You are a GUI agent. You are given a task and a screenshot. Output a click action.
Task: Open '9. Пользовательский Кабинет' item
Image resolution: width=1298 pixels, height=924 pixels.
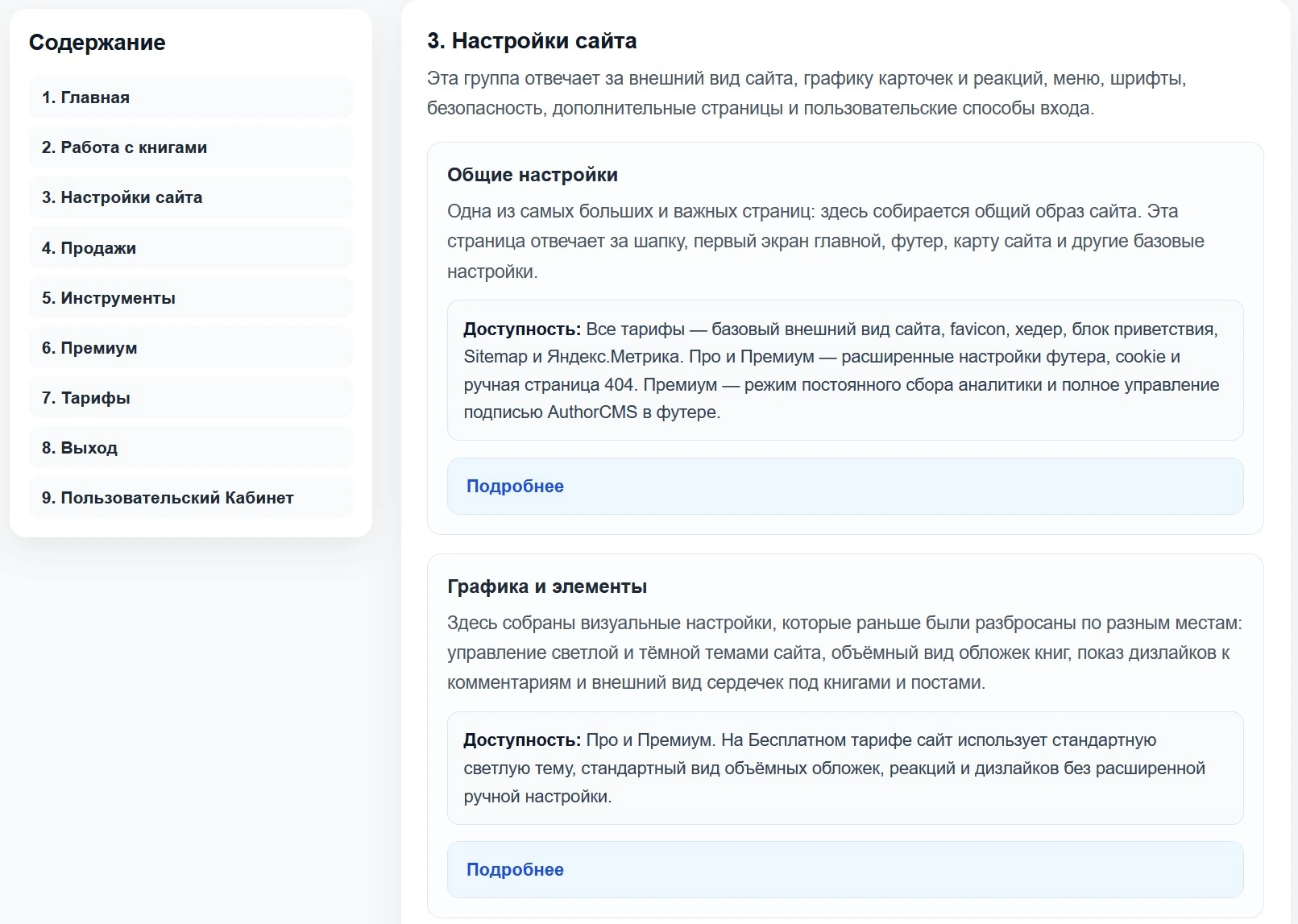[191, 498]
